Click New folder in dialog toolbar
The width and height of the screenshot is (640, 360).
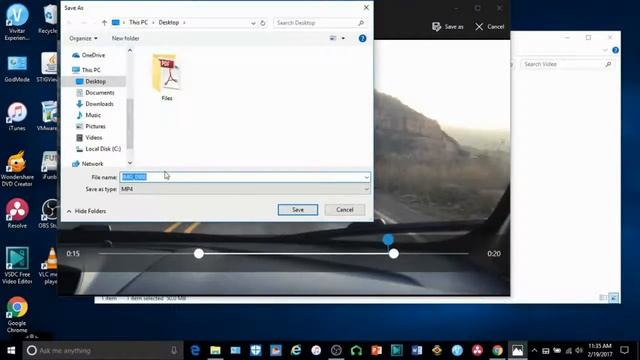(125, 38)
